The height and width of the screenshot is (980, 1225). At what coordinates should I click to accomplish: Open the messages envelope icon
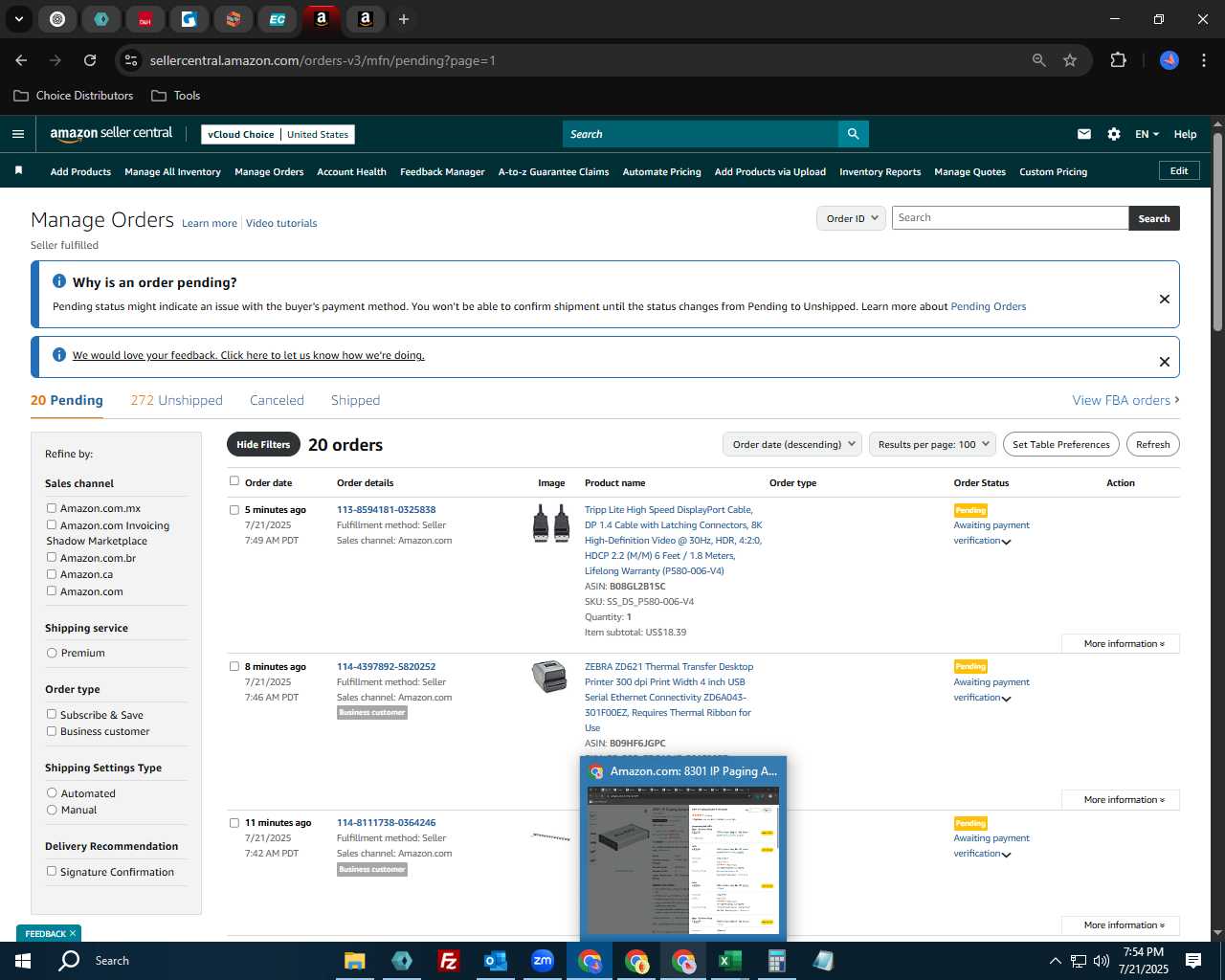(1084, 134)
